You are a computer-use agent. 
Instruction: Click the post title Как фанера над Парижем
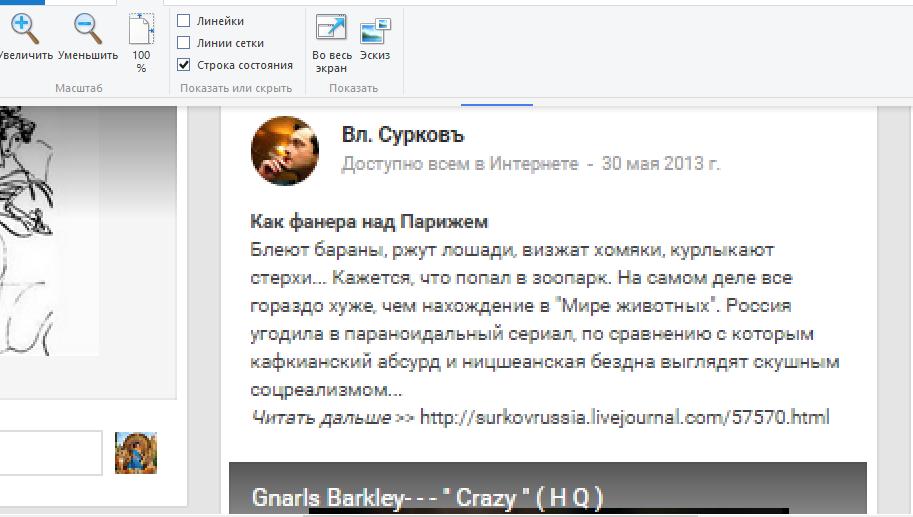(x=369, y=222)
